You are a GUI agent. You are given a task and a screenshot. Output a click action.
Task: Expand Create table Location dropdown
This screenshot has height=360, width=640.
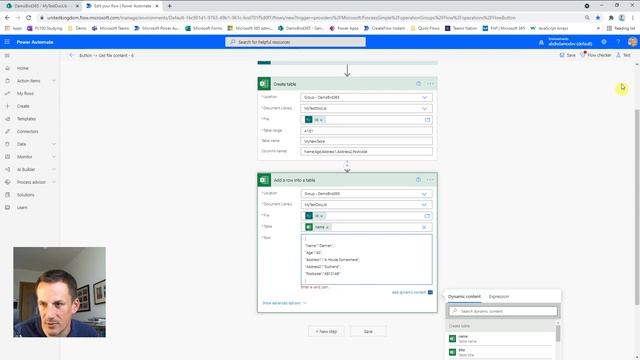pos(424,98)
